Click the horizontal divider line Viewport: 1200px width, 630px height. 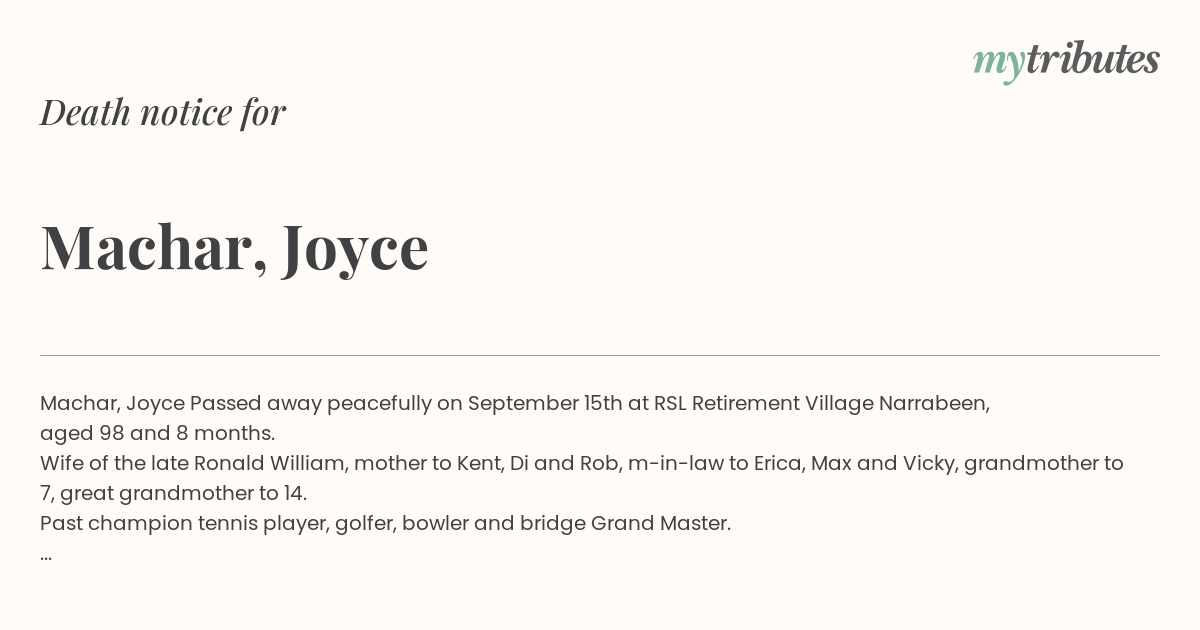(x=600, y=355)
